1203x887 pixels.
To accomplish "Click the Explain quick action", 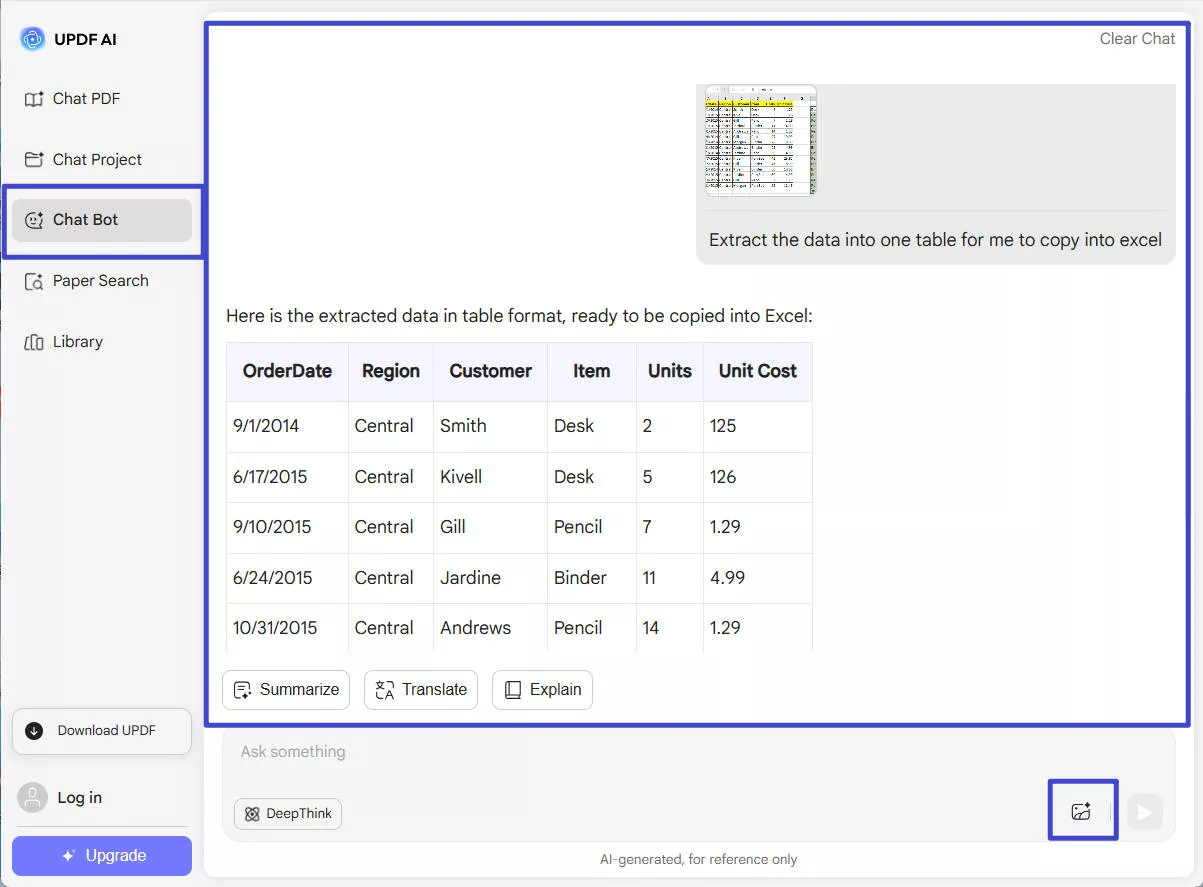I will click(x=542, y=689).
